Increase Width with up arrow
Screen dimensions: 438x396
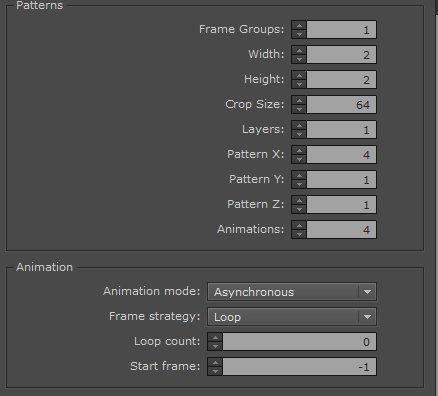299,50
